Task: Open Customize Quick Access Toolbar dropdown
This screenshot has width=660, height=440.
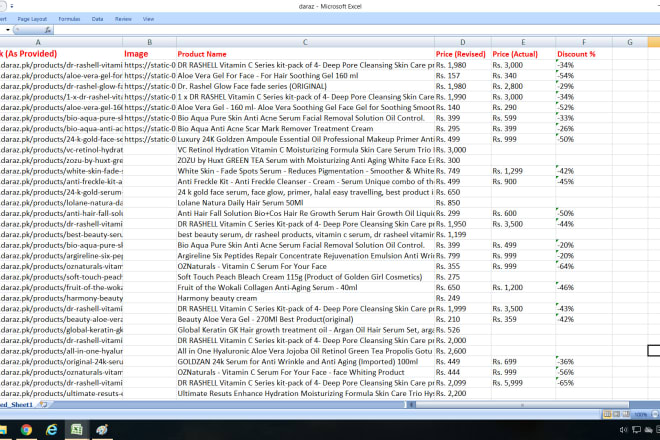Action: pos(12,6)
